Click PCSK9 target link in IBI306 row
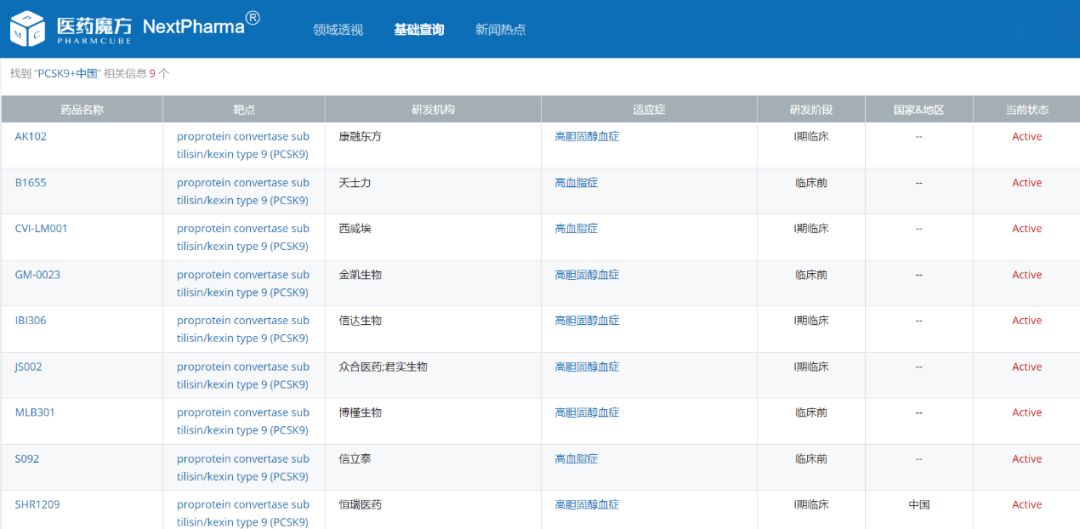This screenshot has width=1080, height=529. pos(243,329)
